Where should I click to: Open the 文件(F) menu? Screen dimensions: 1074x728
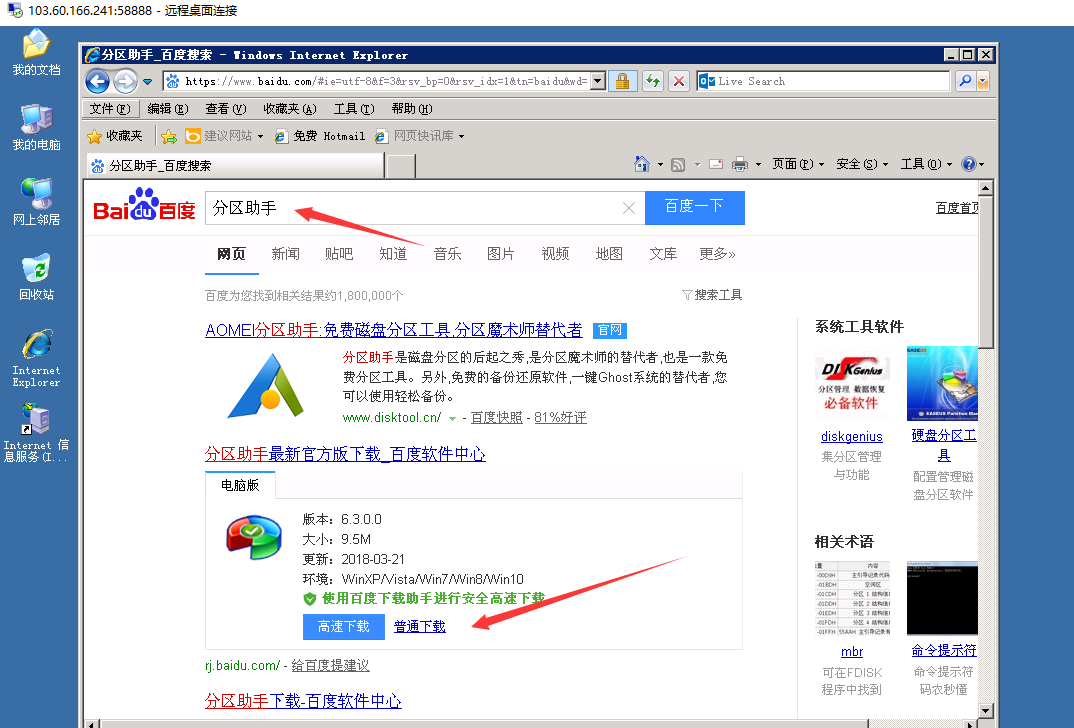pos(110,109)
